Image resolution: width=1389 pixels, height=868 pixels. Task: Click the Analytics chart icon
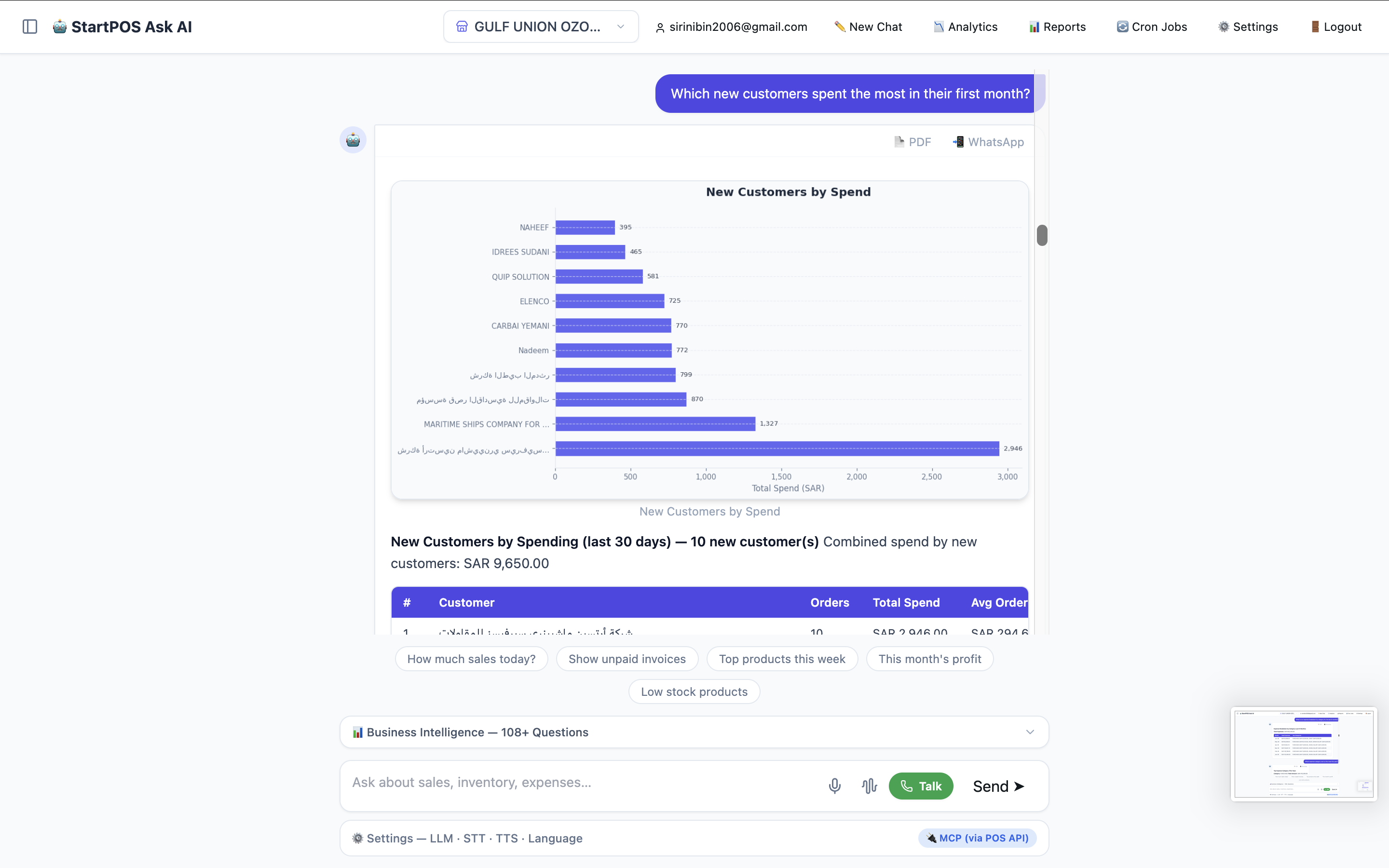[939, 27]
